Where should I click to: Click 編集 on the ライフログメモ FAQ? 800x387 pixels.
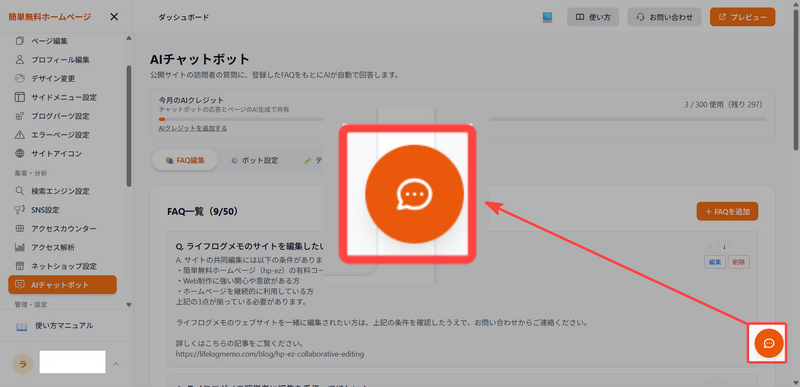pyautogui.click(x=714, y=262)
